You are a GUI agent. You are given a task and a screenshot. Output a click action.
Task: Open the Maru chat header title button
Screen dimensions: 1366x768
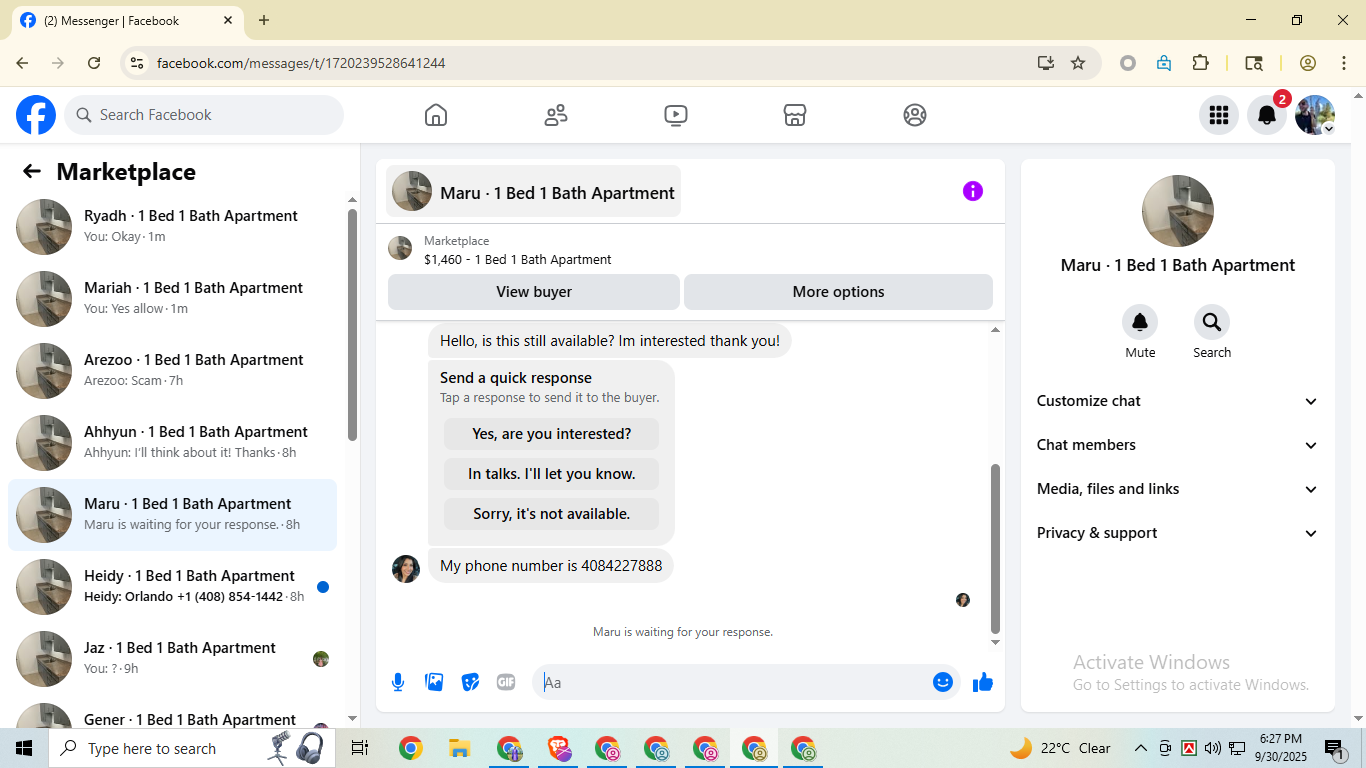coord(533,191)
